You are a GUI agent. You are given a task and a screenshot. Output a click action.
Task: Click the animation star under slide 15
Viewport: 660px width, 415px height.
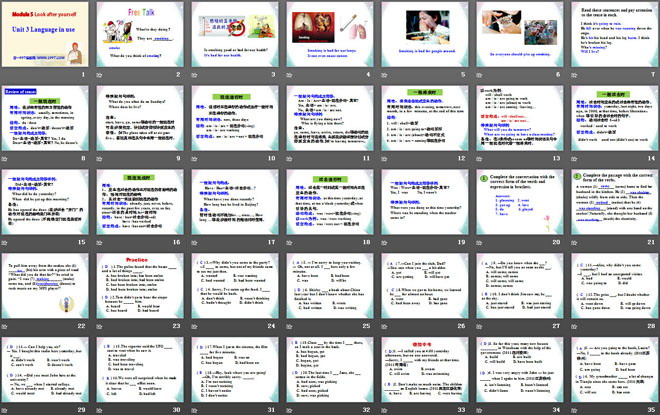[5, 242]
